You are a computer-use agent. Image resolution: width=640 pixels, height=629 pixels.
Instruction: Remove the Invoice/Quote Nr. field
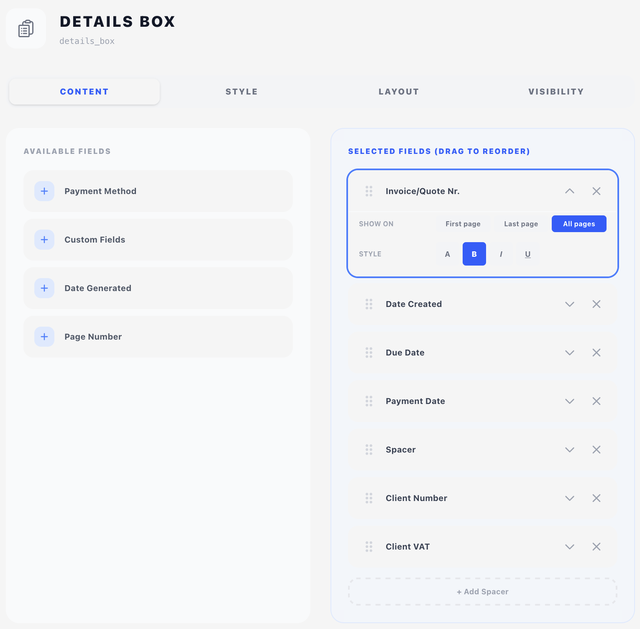(x=596, y=191)
